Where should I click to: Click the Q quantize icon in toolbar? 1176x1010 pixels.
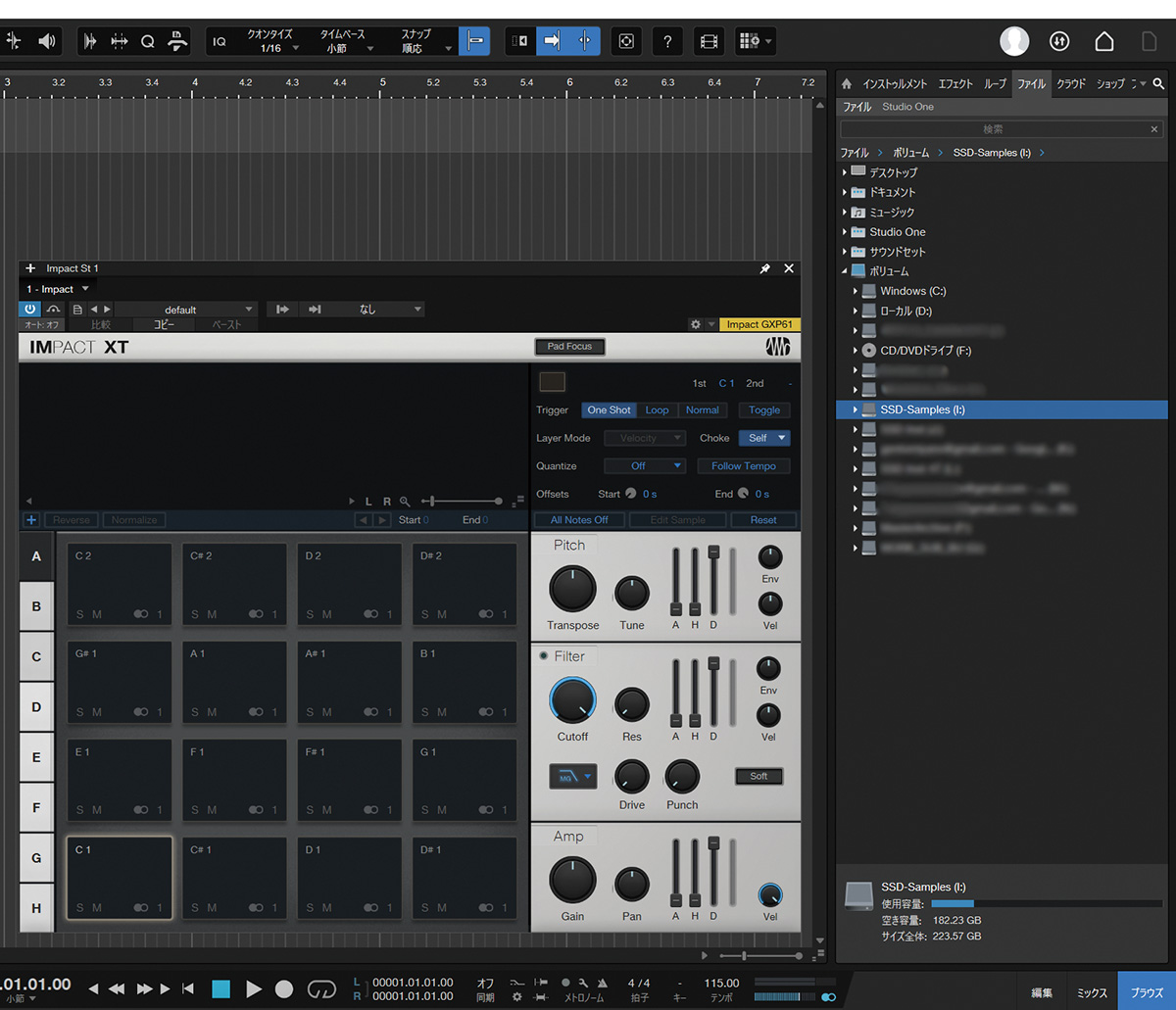tap(147, 41)
